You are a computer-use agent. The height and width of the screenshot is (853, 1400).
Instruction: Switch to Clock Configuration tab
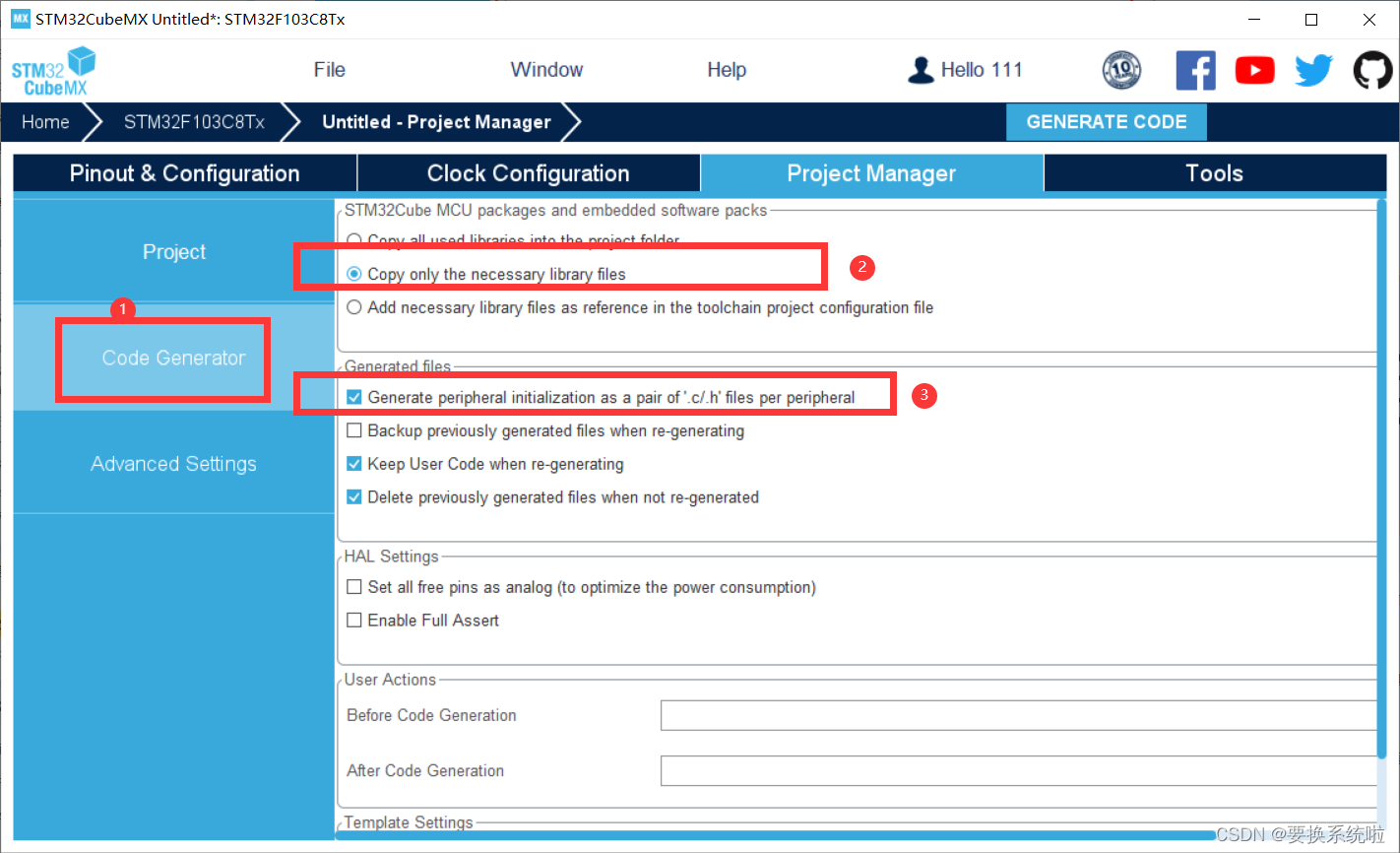(528, 173)
